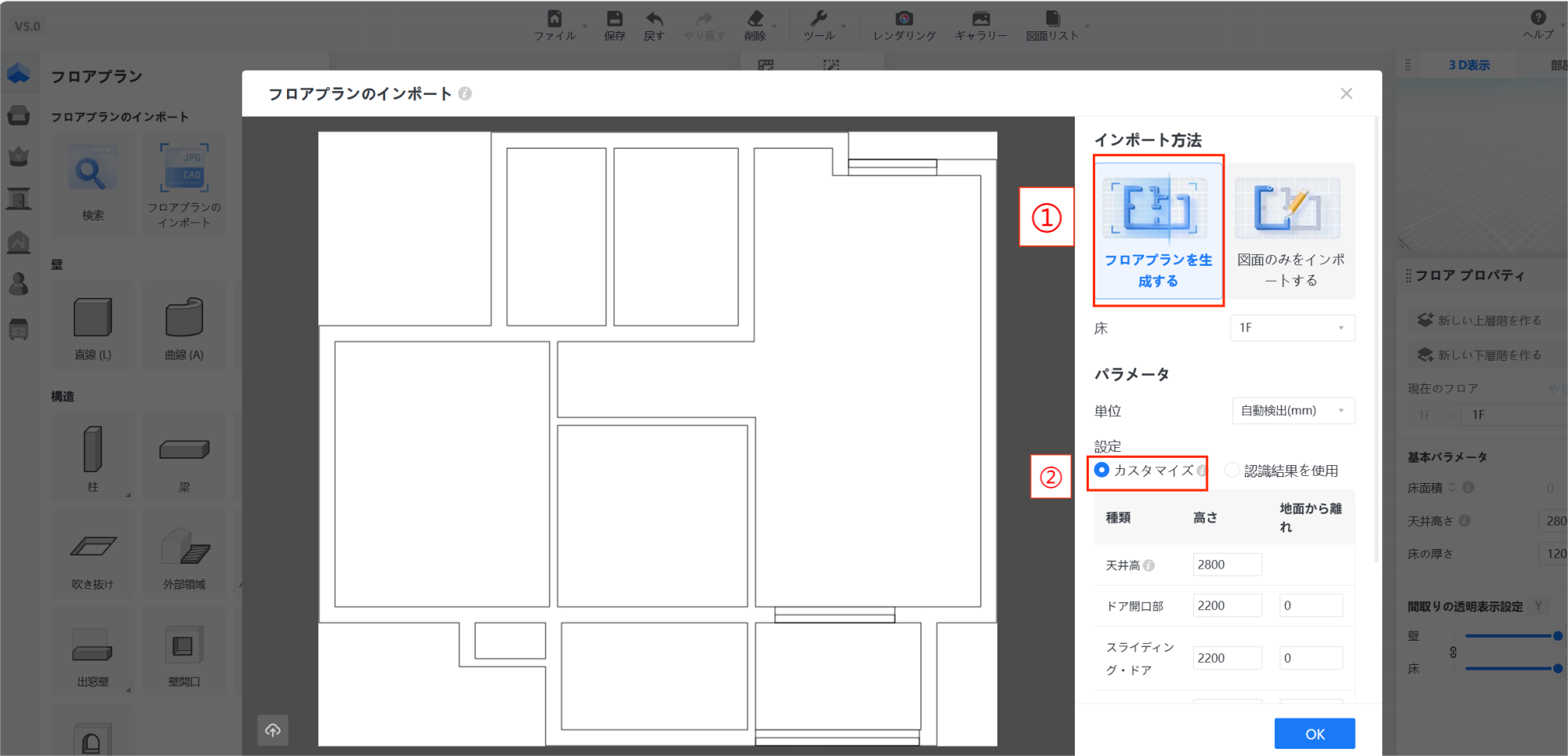This screenshot has height=756, width=1568.
Task: Select the 曲線 (A) wall tool
Action: click(184, 325)
